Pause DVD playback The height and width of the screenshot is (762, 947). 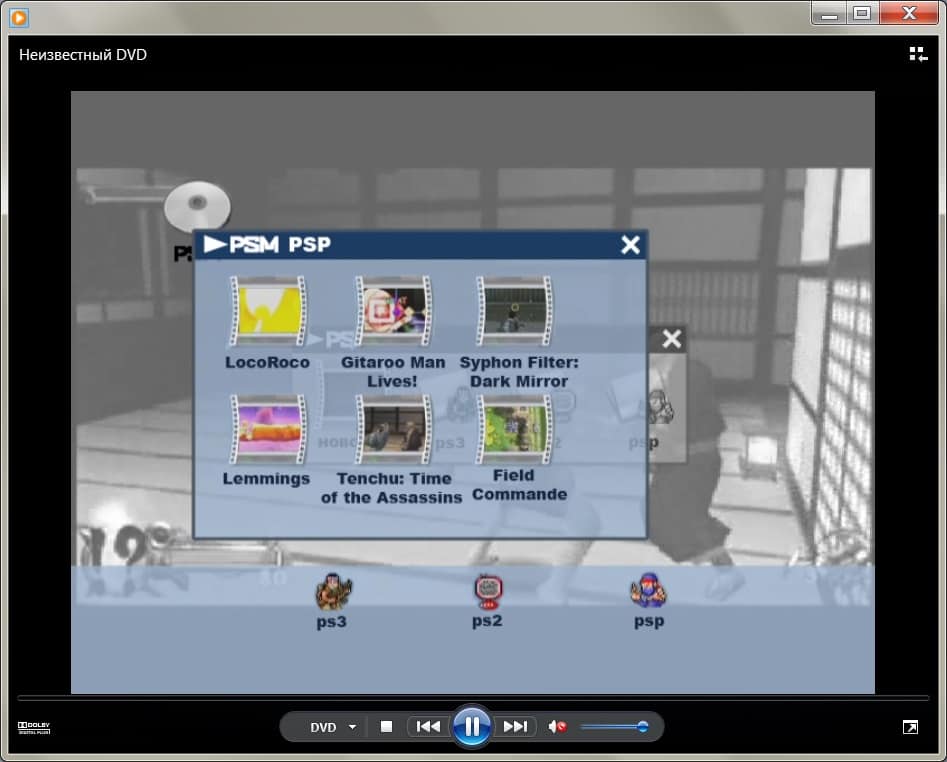click(x=472, y=726)
